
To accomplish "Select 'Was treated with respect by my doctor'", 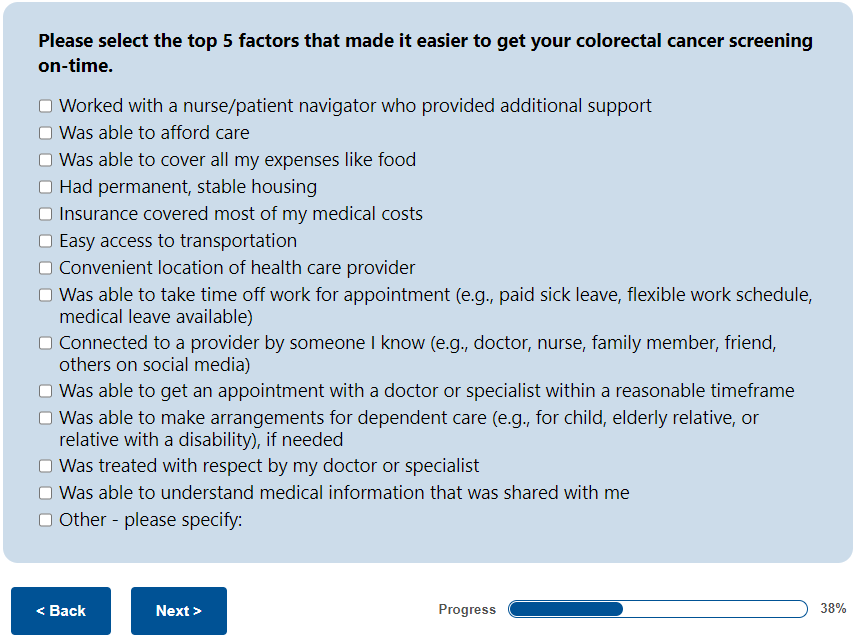I will 45,466.
